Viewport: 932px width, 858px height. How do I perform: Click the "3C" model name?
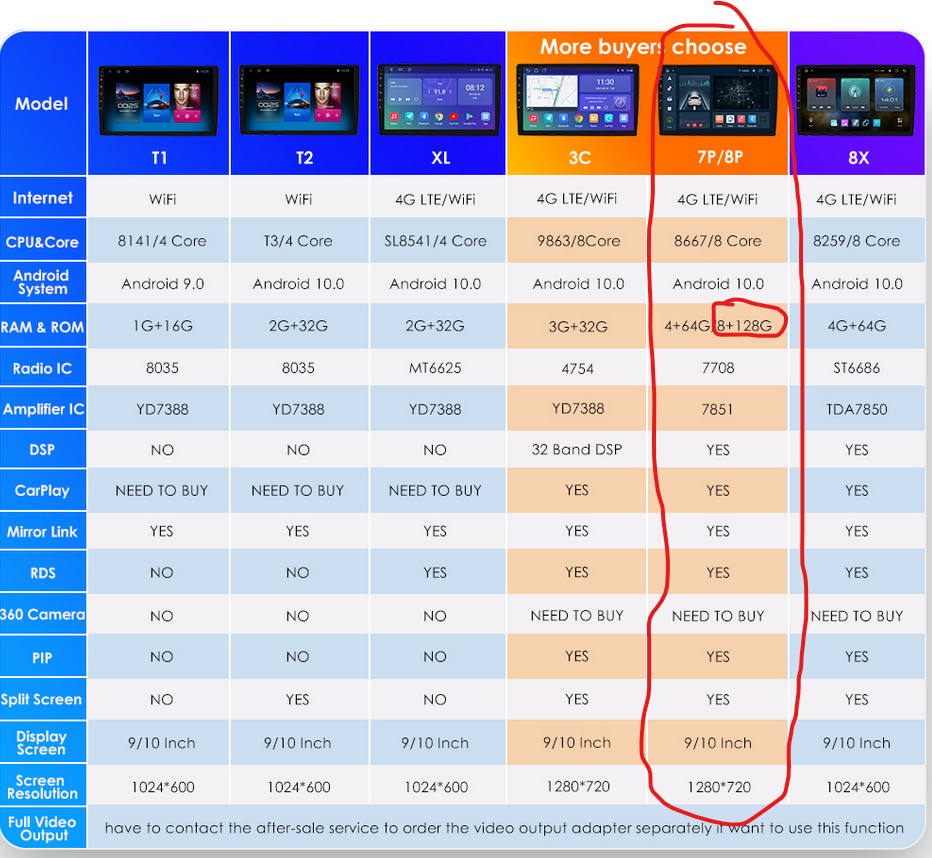tap(580, 158)
